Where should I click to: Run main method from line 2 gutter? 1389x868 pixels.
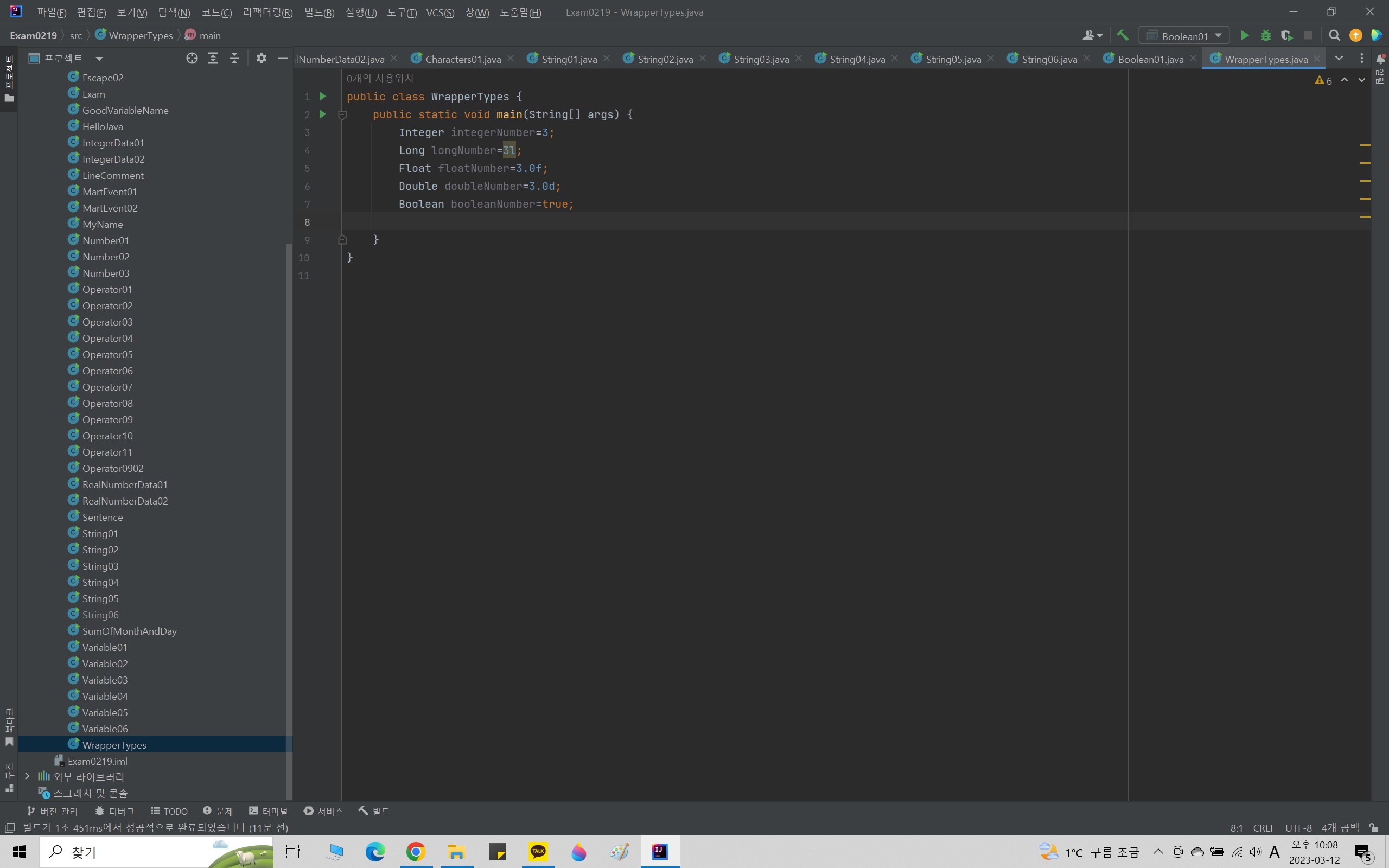tap(323, 114)
